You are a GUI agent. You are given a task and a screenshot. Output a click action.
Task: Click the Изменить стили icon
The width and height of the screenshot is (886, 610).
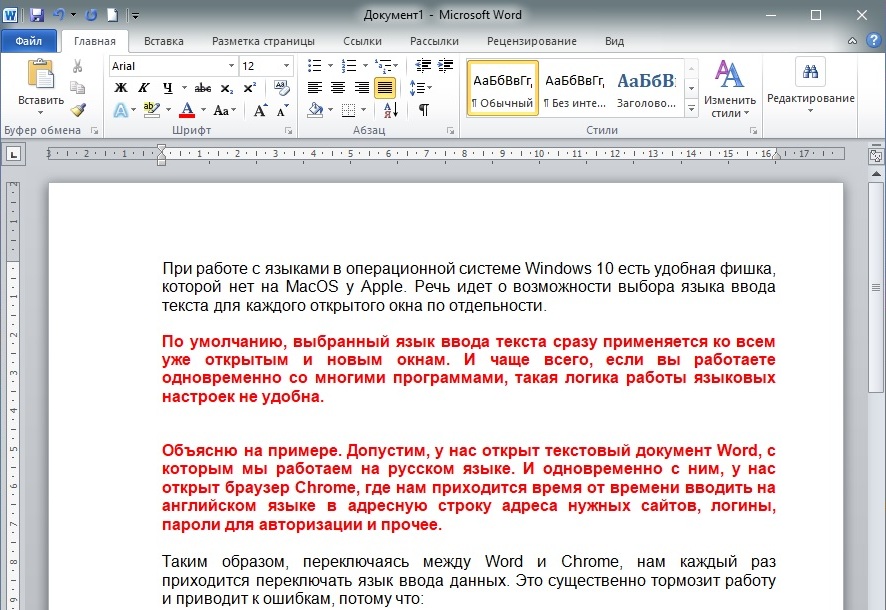coord(729,75)
